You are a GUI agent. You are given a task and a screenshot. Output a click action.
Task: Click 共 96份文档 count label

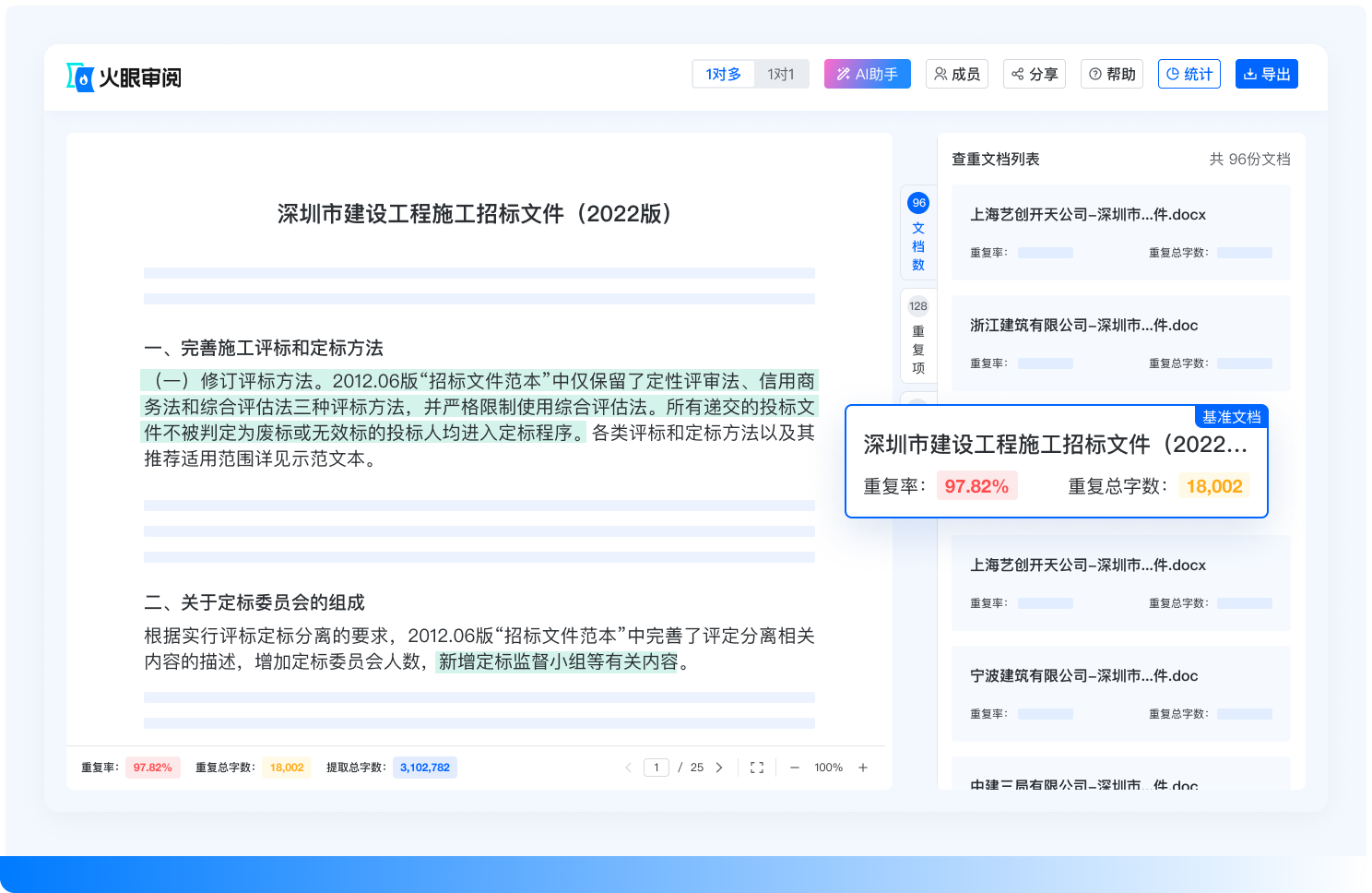click(x=1249, y=160)
